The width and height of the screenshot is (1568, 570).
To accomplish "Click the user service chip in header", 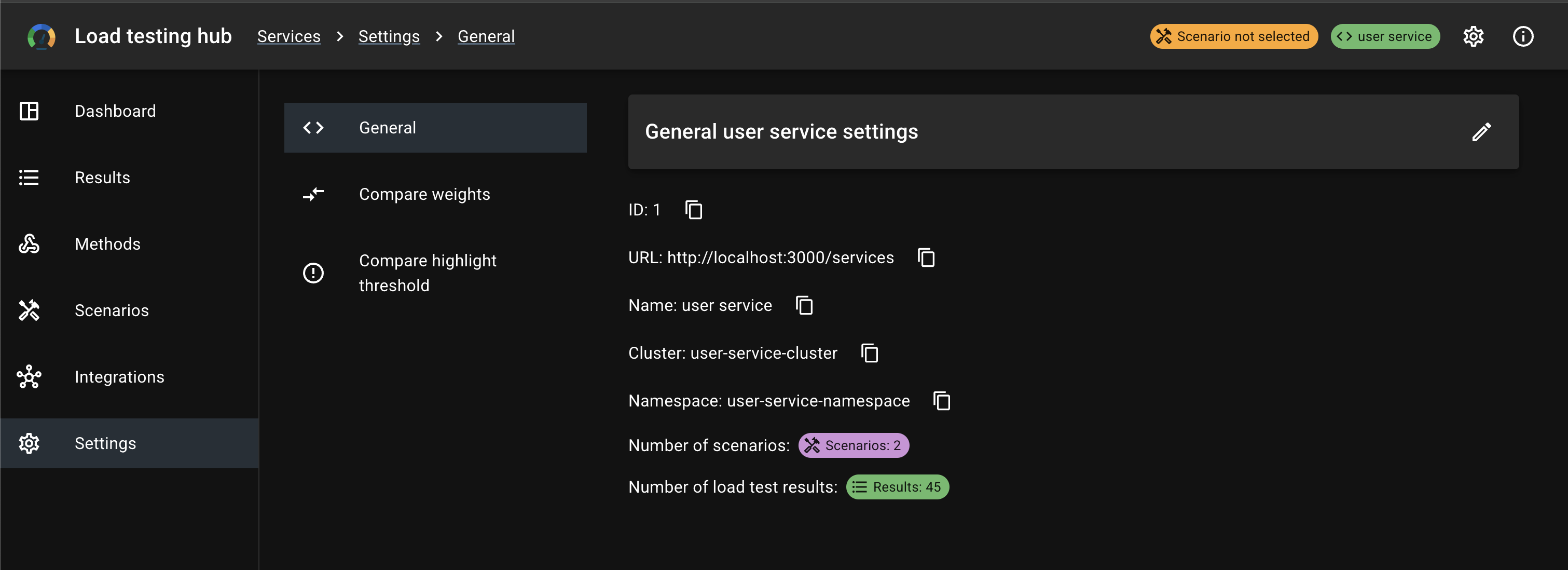I will (1385, 36).
